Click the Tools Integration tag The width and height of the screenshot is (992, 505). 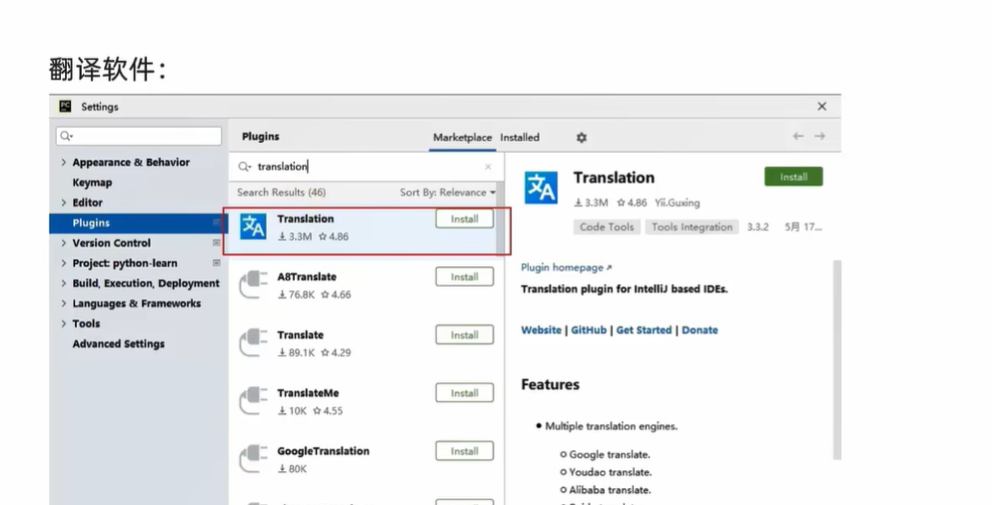click(692, 227)
